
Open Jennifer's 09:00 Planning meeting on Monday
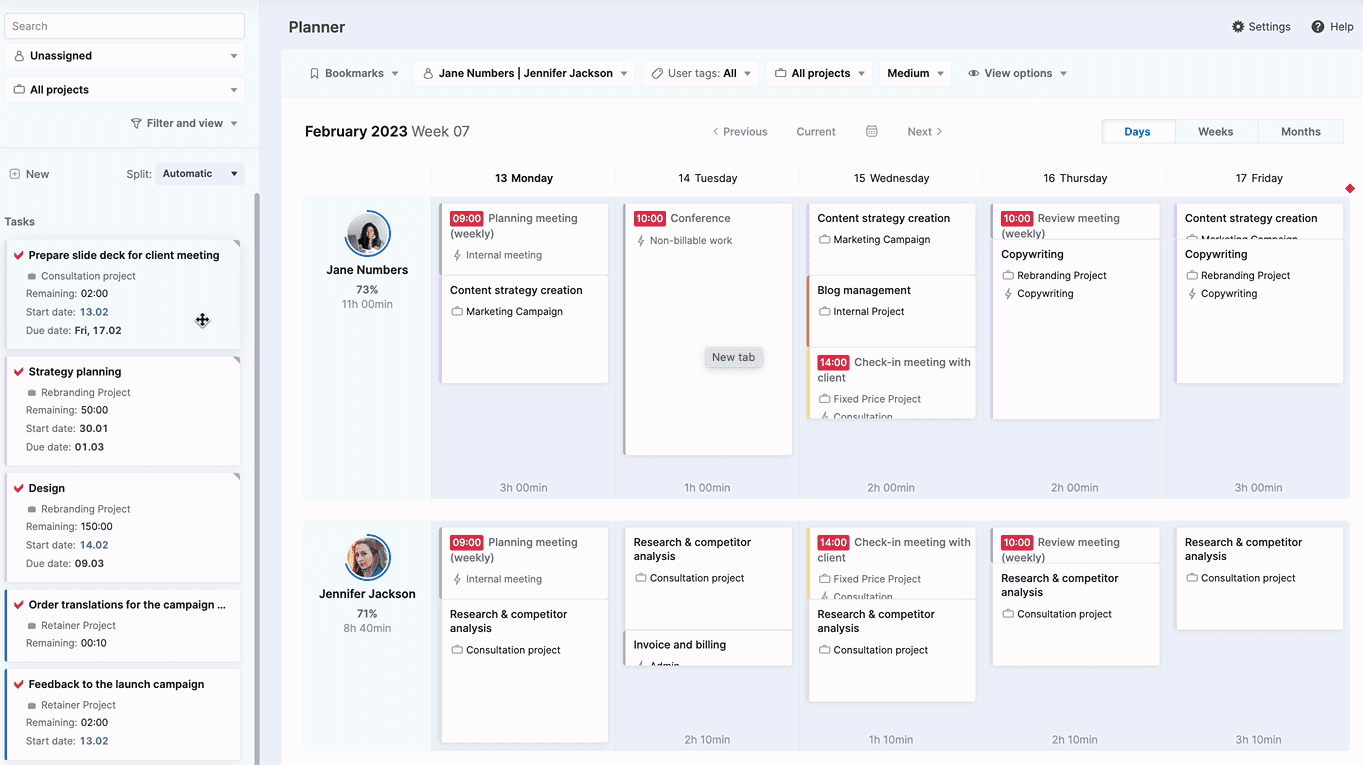[x=524, y=563]
